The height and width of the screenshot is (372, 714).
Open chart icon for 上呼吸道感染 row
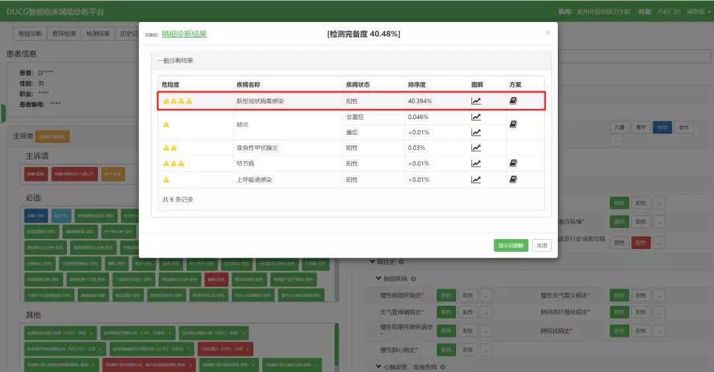476,180
